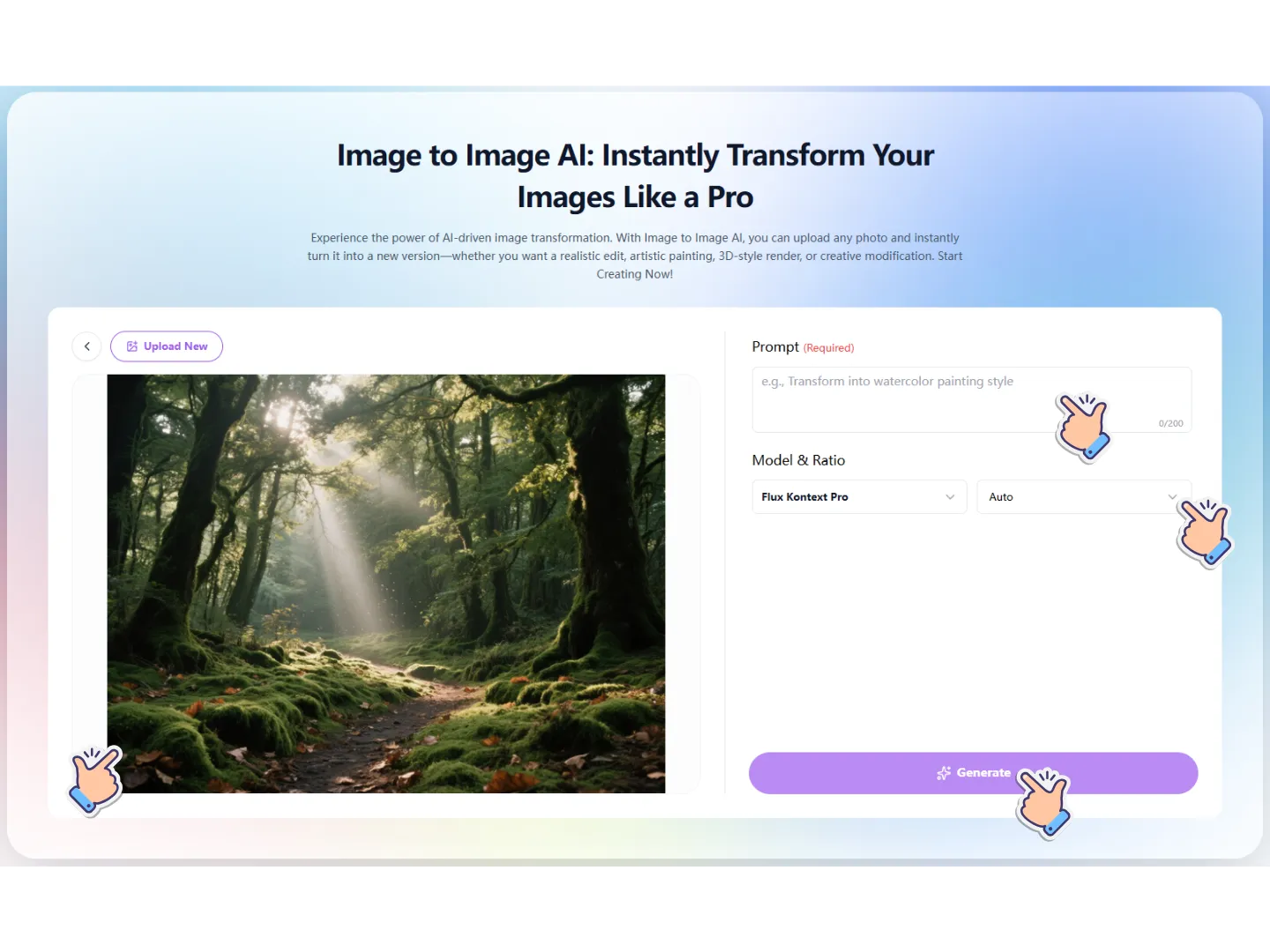The height and width of the screenshot is (952, 1270).
Task: Click the hand pointer beside the Auto dropdown
Action: point(1204,532)
